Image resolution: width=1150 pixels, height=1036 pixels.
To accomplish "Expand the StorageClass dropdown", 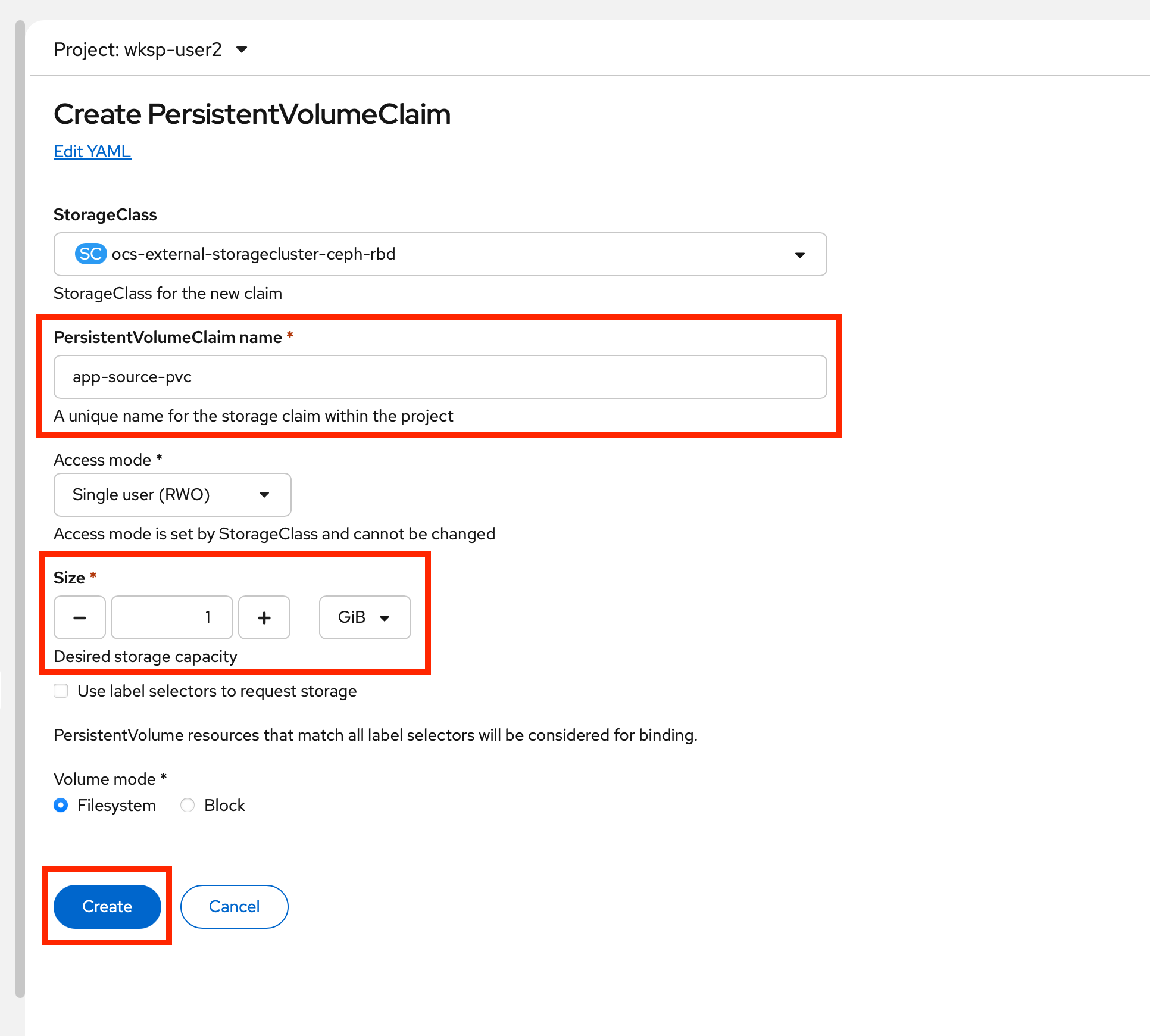I will coord(440,254).
